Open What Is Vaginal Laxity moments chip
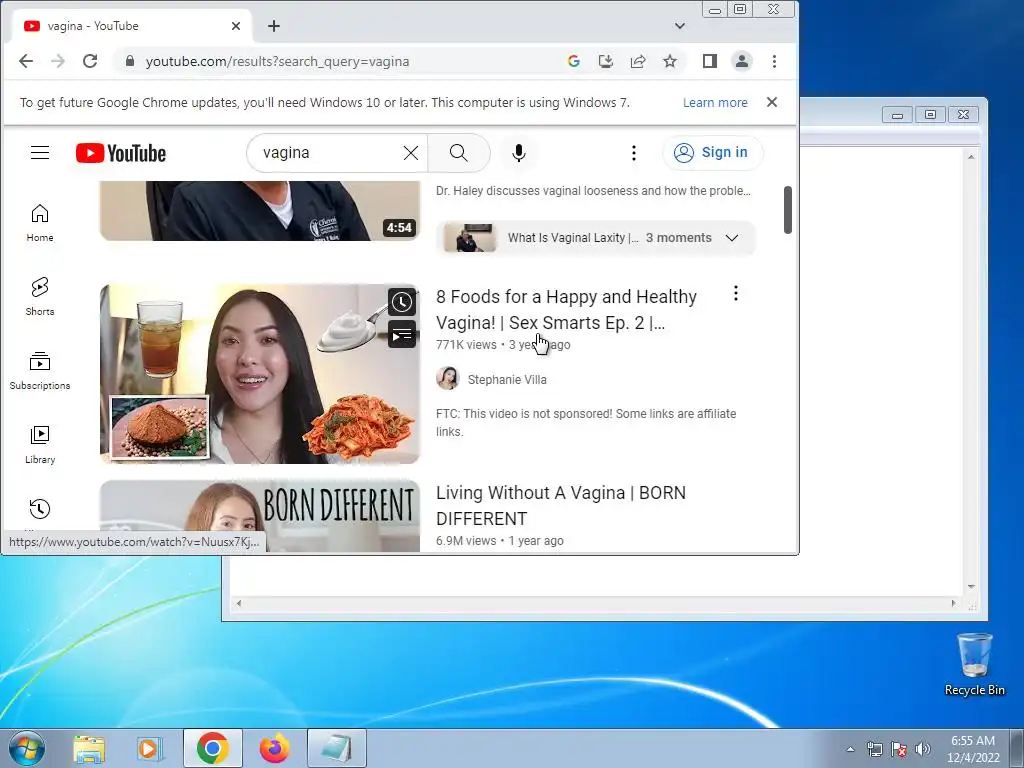 [596, 238]
